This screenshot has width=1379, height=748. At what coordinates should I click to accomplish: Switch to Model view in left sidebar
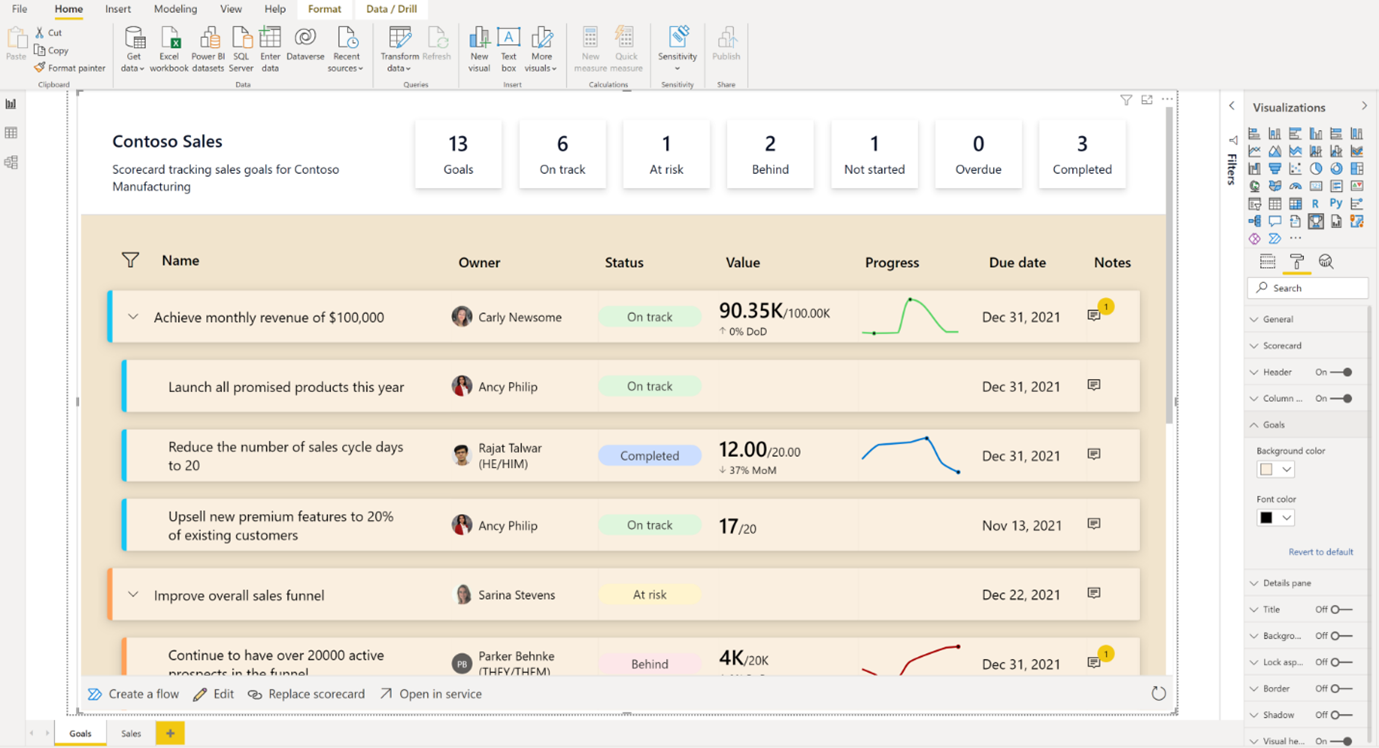point(11,162)
